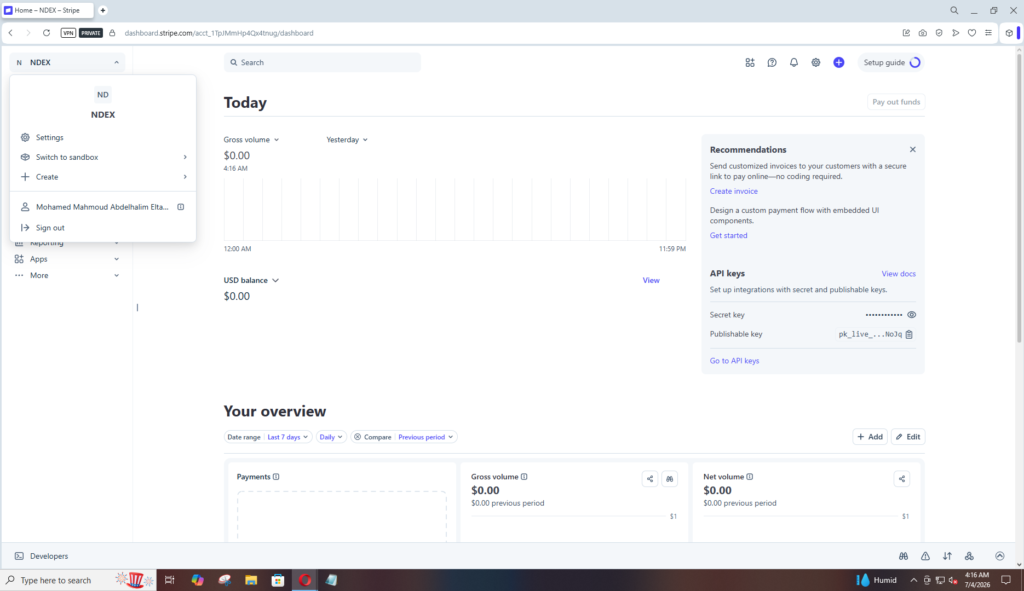Share the Gross volume chart
Screen dimensions: 1024x591
[x=650, y=479]
